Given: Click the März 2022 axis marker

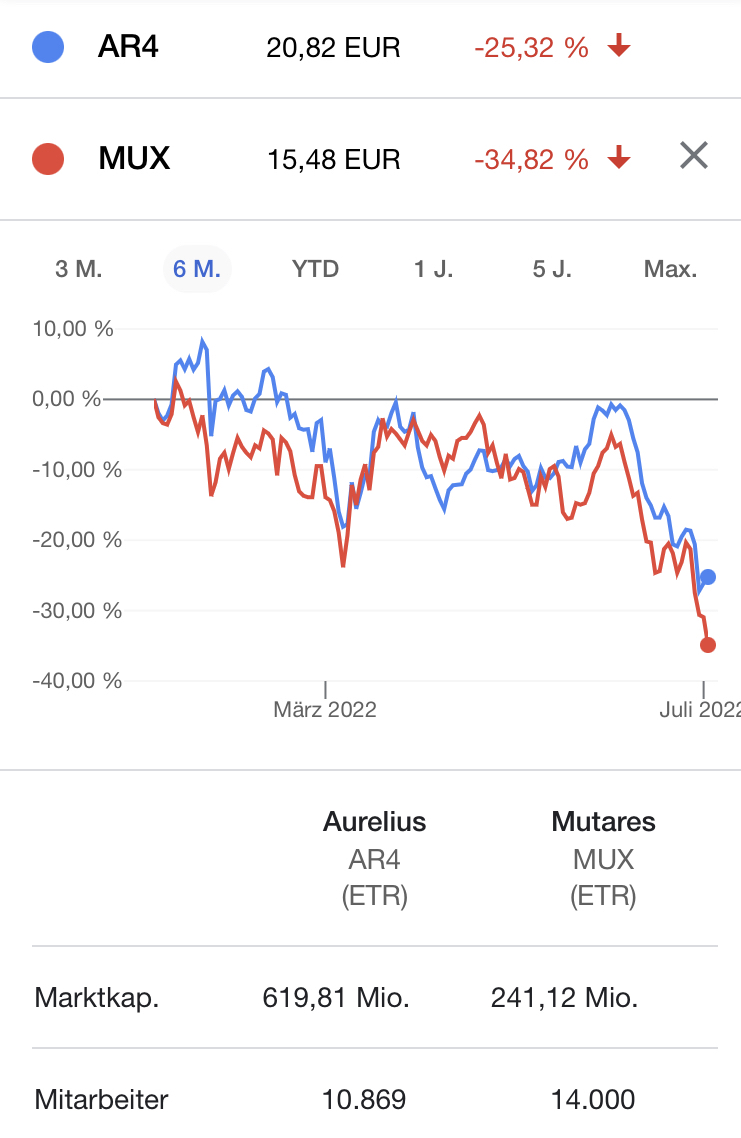Looking at the screenshot, I should click(325, 708).
